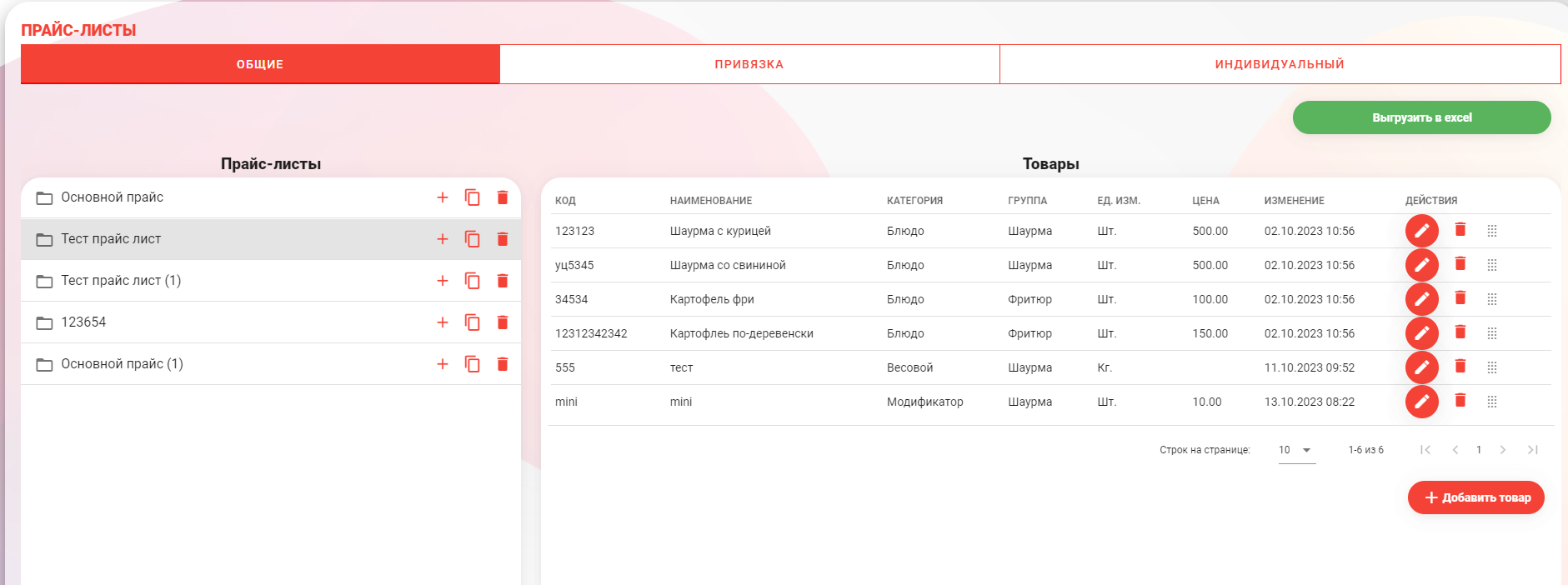
Task: Delete the тест product with code 555
Action: point(1460,366)
